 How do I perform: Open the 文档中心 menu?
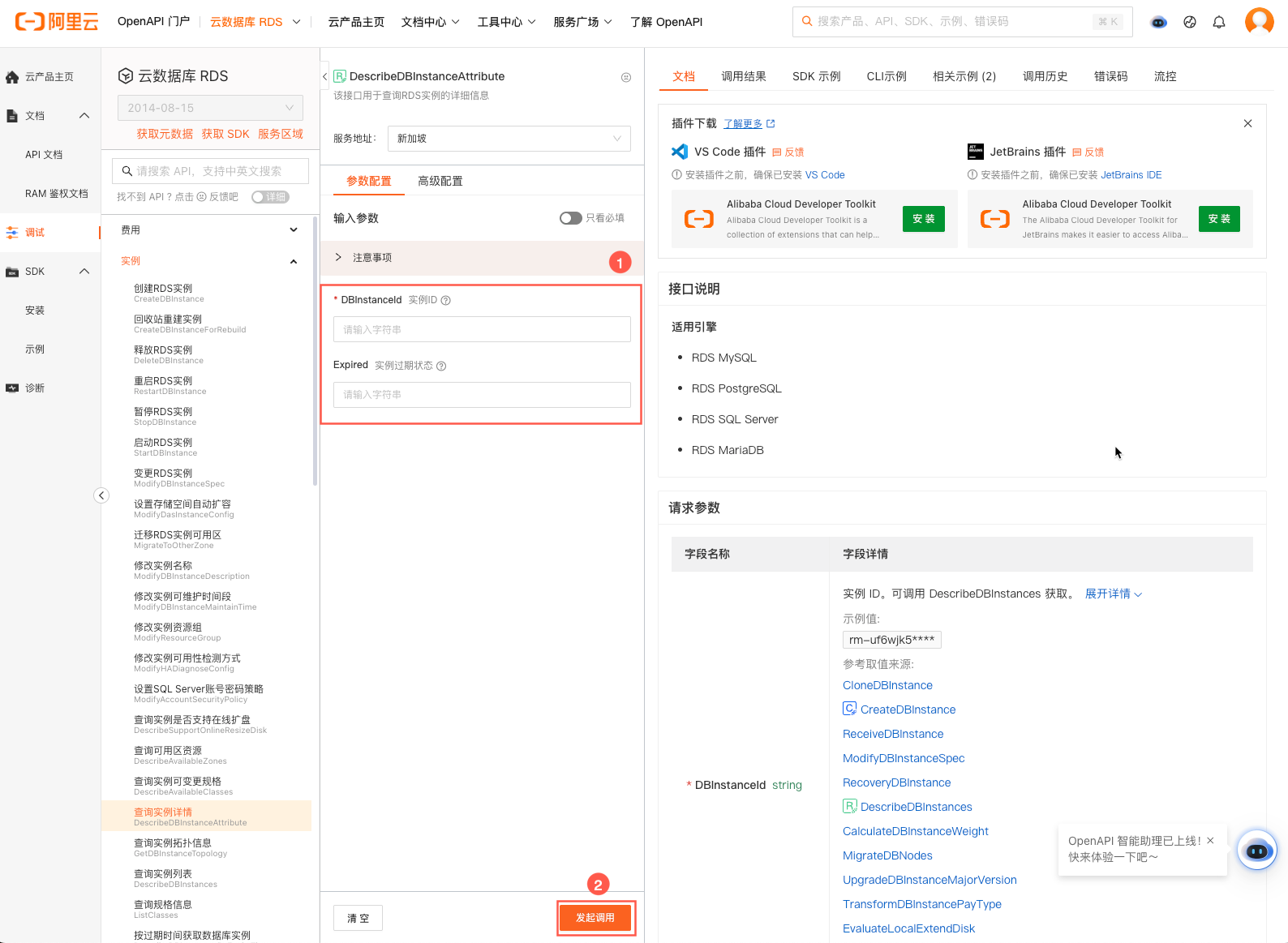click(430, 22)
